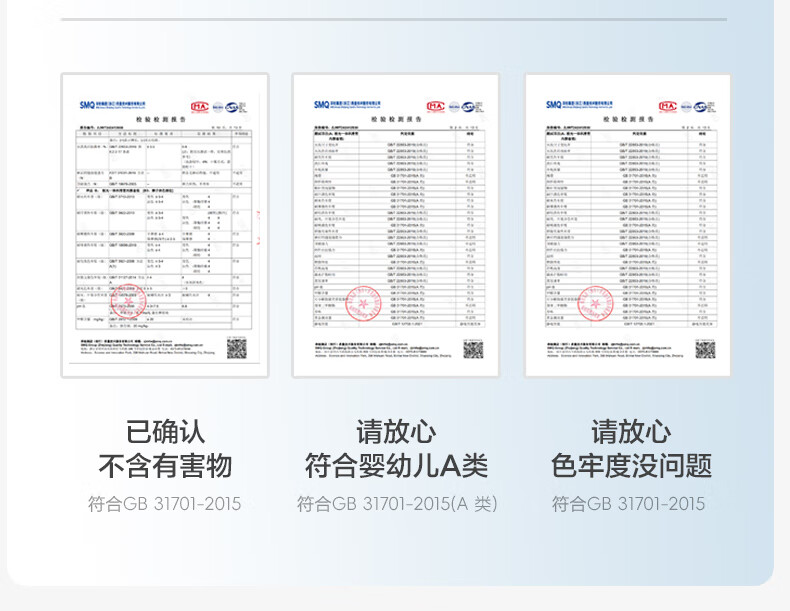
Task: Click the '不含有害物' heading
Action: click(x=165, y=465)
